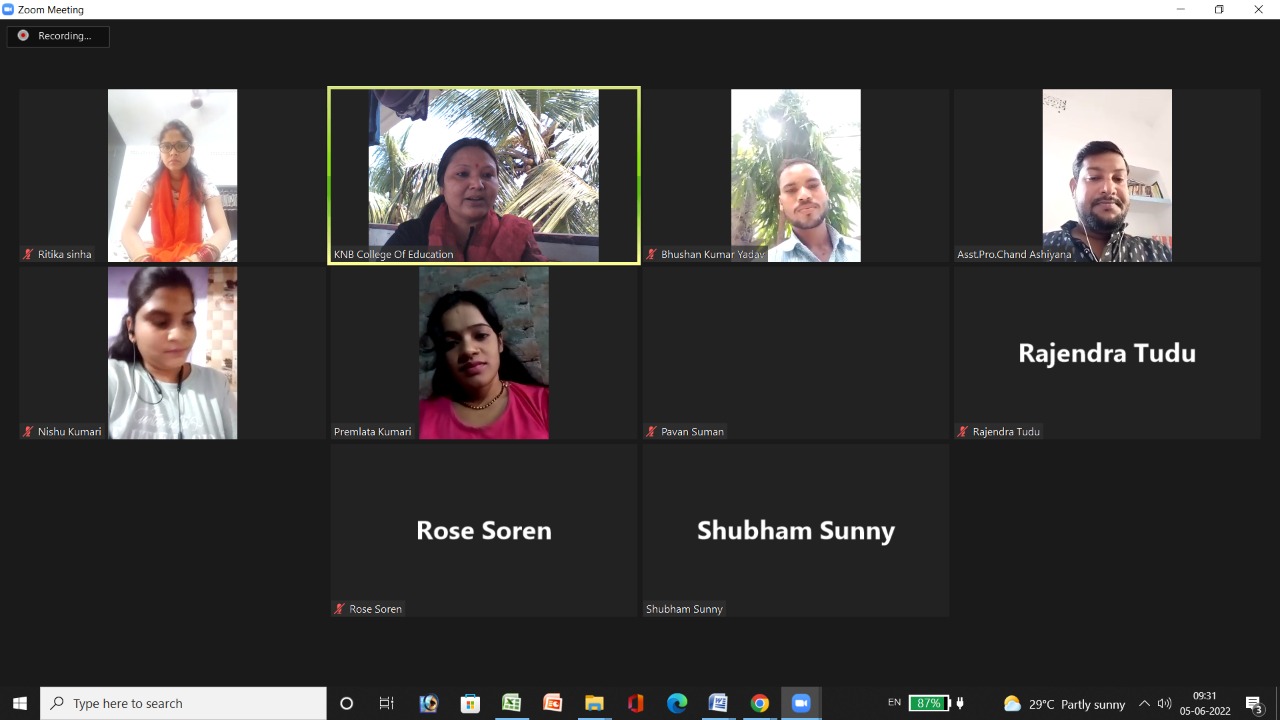Image resolution: width=1280 pixels, height=720 pixels.
Task: Click the Recording indicator
Action: click(58, 36)
